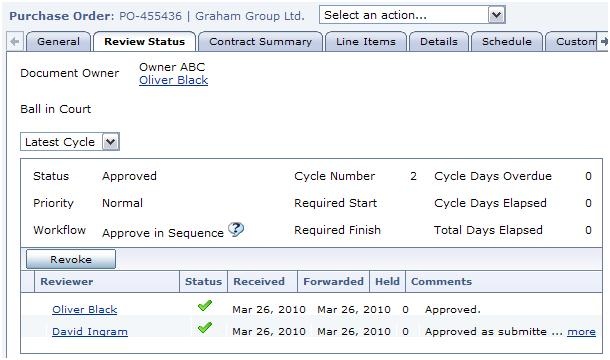Select the Details tab
Viewport: 610px width, 360px height.
[x=439, y=42]
